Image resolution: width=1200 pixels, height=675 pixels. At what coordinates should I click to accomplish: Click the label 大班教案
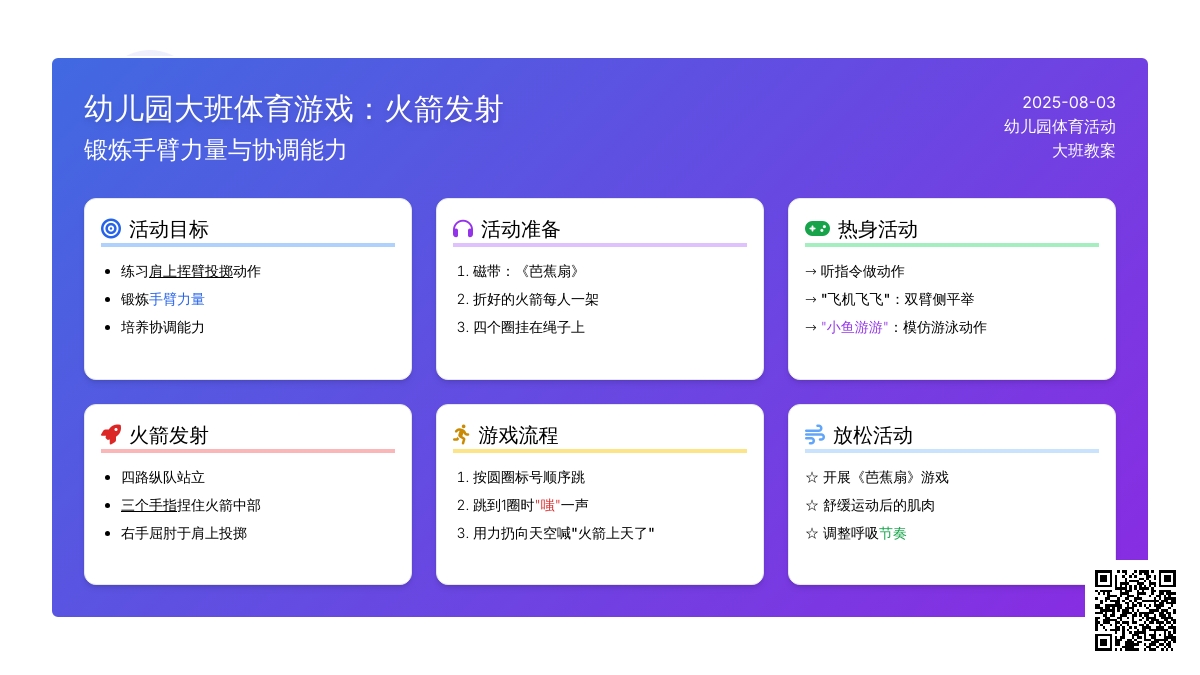tap(1084, 151)
